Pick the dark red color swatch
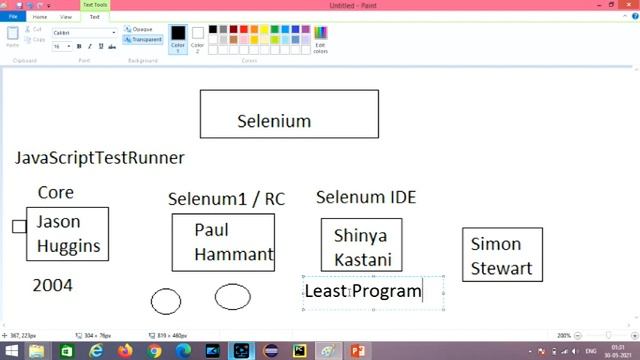This screenshot has height=360, width=640. point(233,29)
